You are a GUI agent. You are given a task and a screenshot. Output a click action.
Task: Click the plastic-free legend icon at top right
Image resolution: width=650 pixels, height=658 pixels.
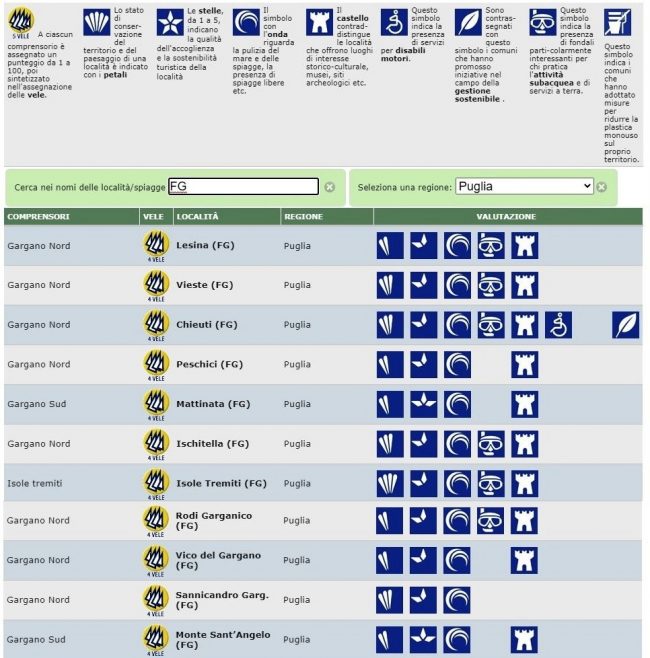tap(617, 22)
